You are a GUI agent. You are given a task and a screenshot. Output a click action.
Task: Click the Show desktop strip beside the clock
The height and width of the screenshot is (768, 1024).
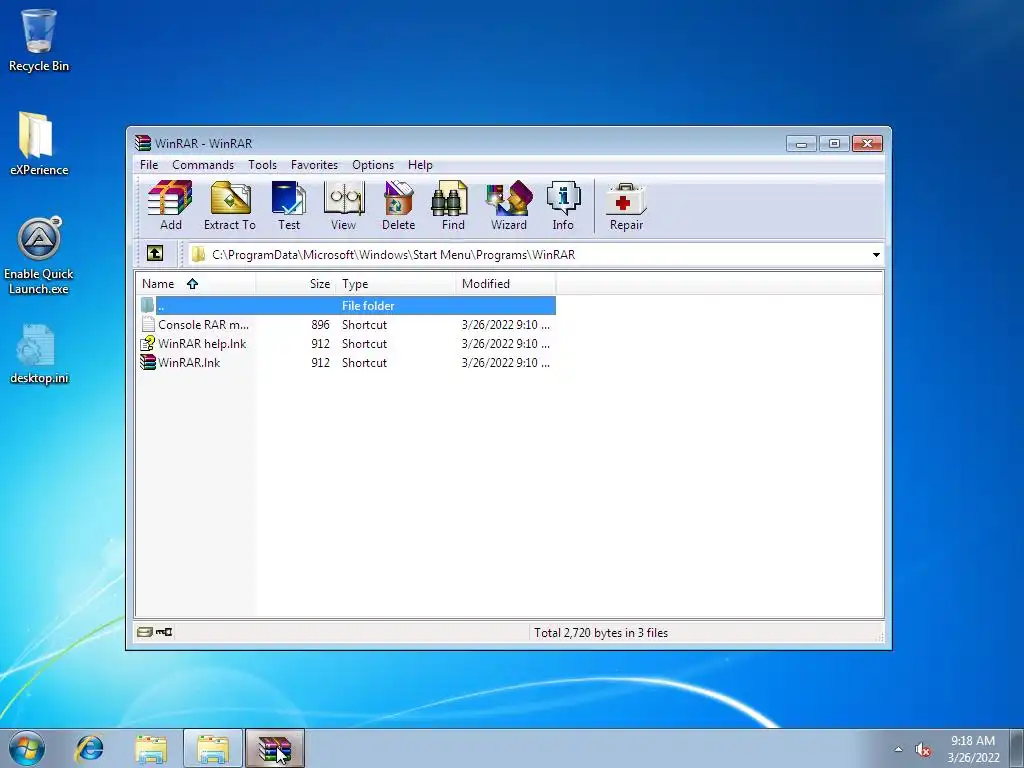point(1016,748)
